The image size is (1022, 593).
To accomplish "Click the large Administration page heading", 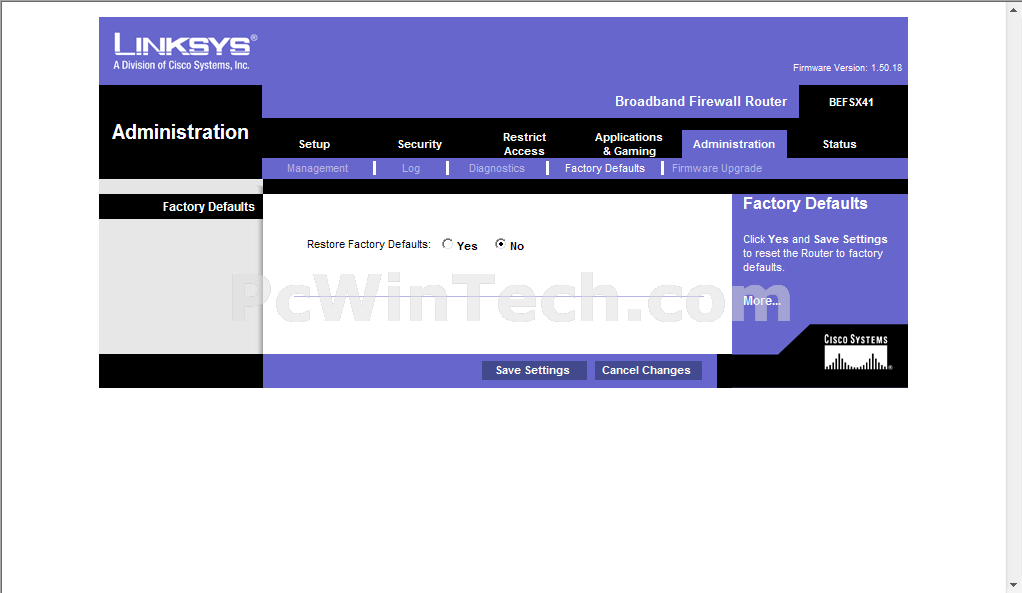I will coord(181,132).
